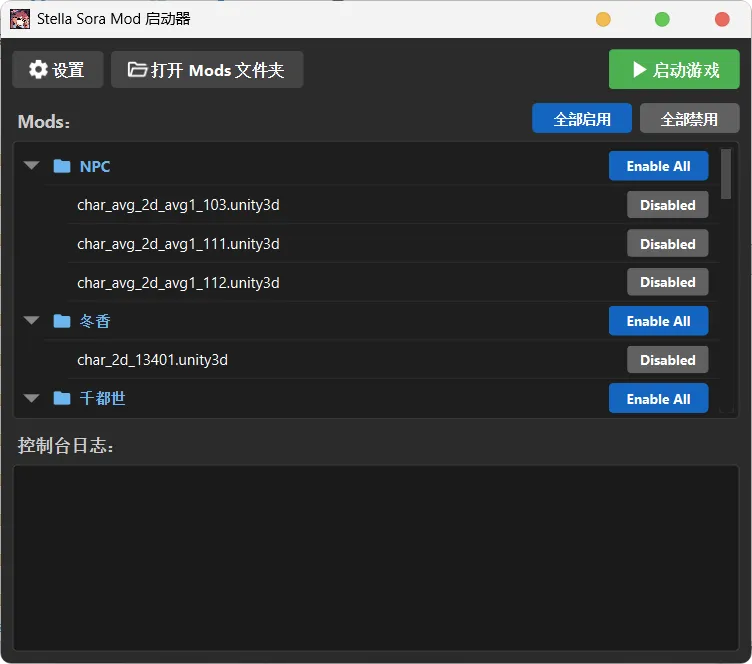Click Enable All for the NPC group
752x664 pixels.
tap(658, 166)
